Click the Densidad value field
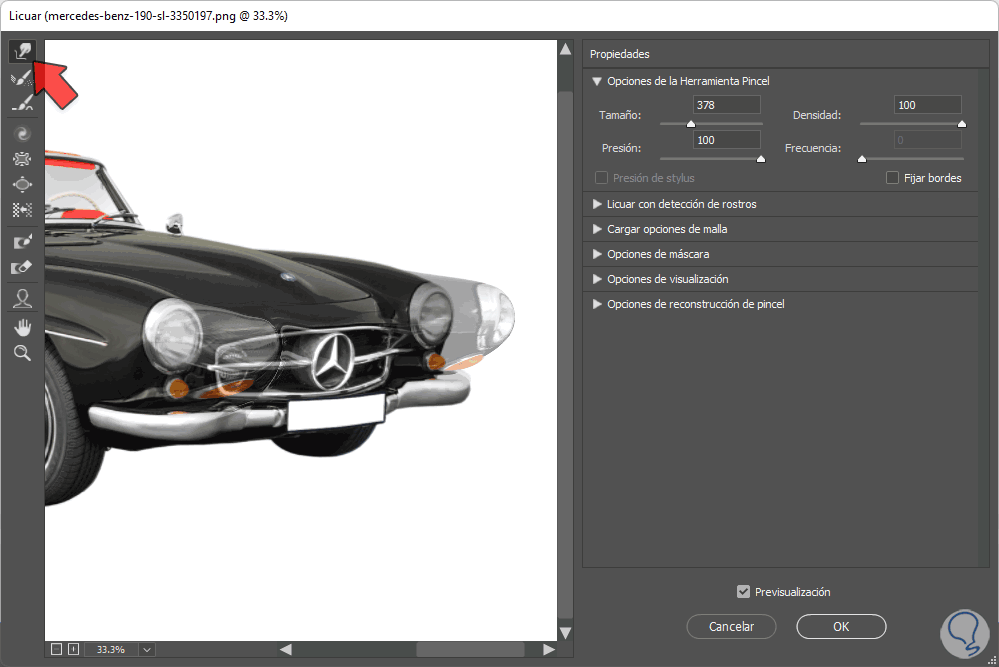 tap(928, 105)
